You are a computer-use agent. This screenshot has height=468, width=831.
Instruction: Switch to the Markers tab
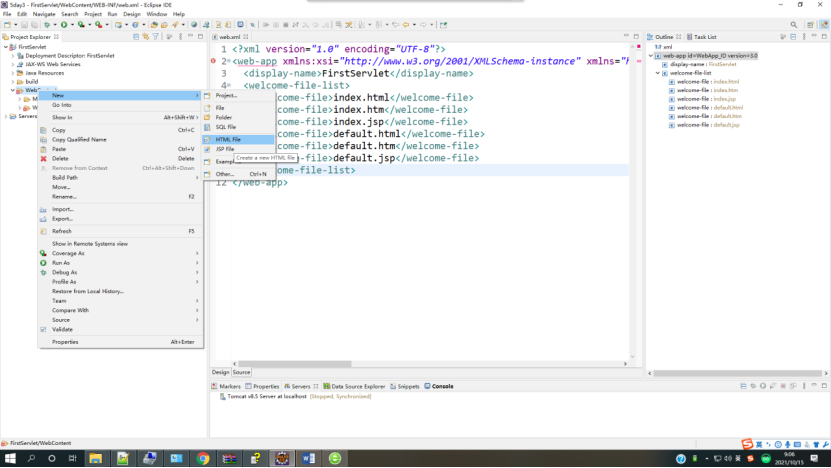coord(226,386)
